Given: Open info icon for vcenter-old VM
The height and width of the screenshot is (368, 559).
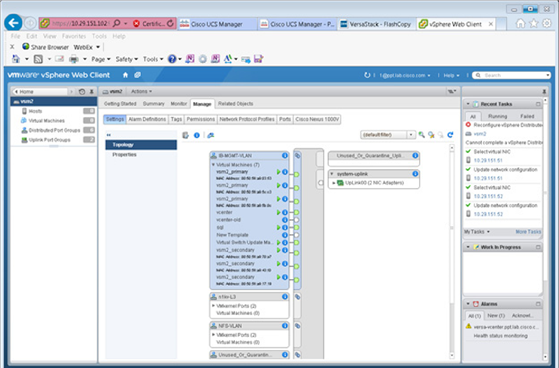Looking at the screenshot, I should [x=284, y=220].
